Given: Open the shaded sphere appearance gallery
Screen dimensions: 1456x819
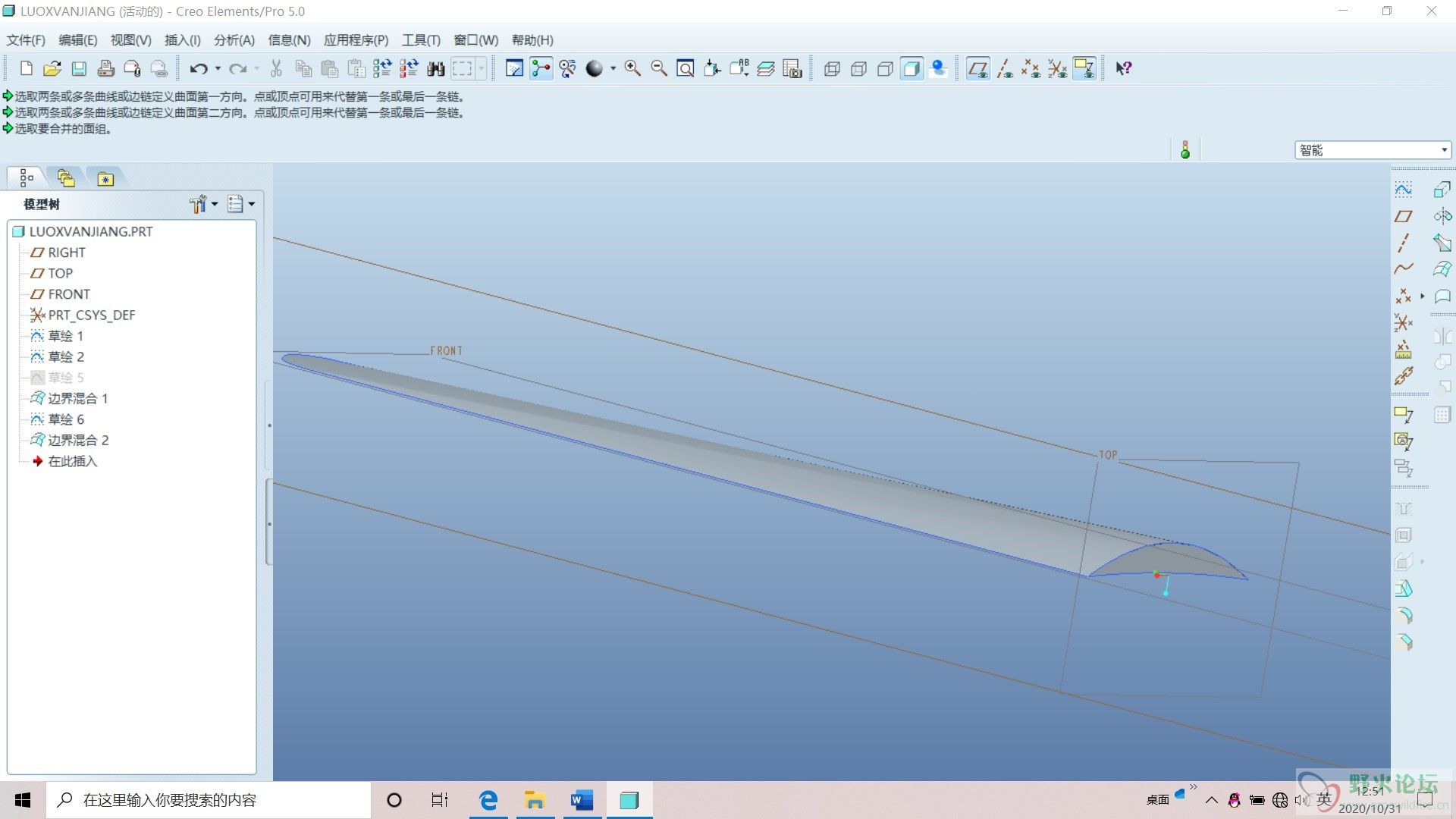Looking at the screenshot, I should (x=595, y=69).
